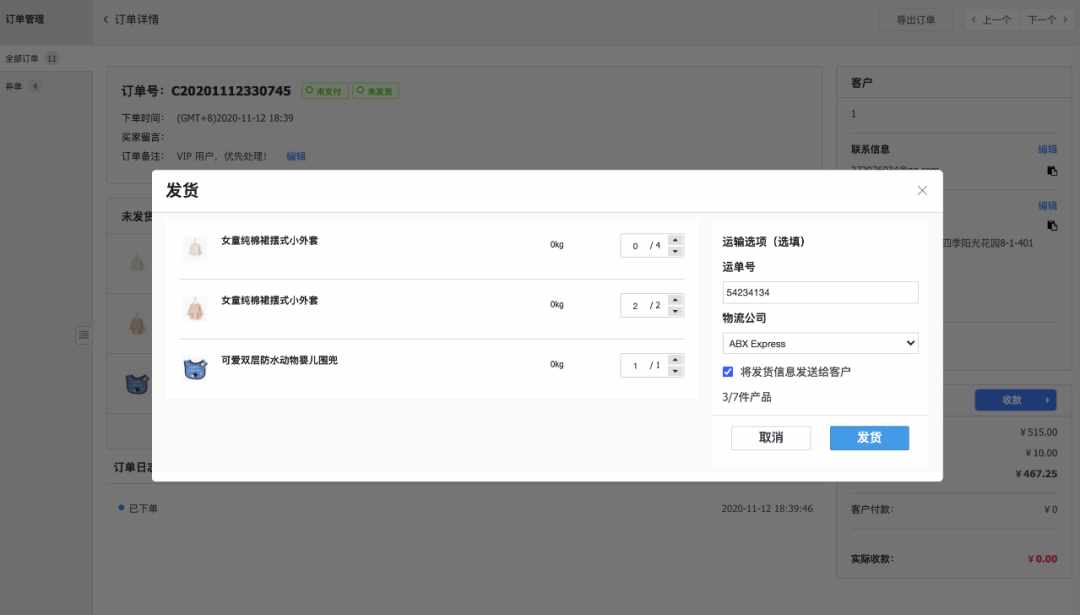Click the 运单号 input field
The width and height of the screenshot is (1080, 615).
pos(820,292)
